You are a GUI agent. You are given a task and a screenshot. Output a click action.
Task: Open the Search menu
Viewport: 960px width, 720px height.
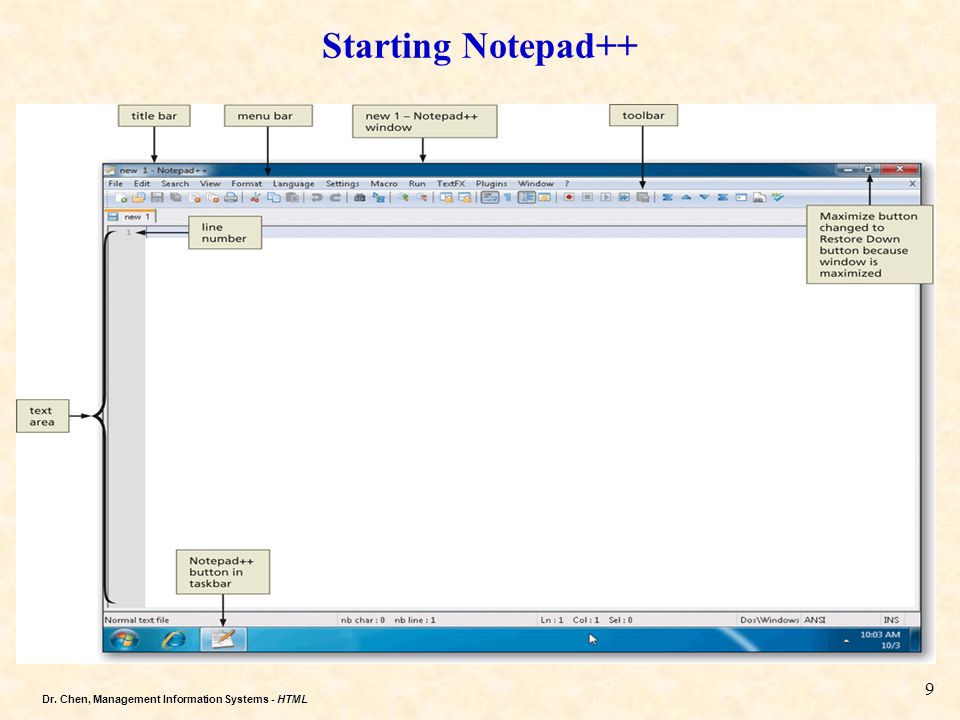click(175, 184)
